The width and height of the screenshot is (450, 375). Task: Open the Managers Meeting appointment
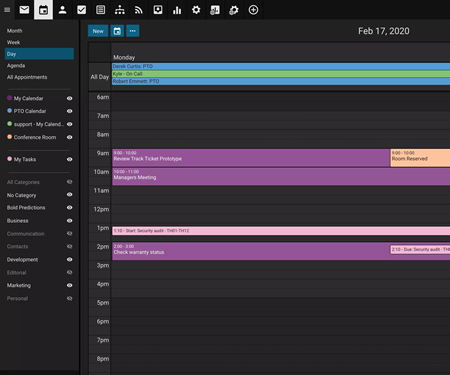pos(281,176)
